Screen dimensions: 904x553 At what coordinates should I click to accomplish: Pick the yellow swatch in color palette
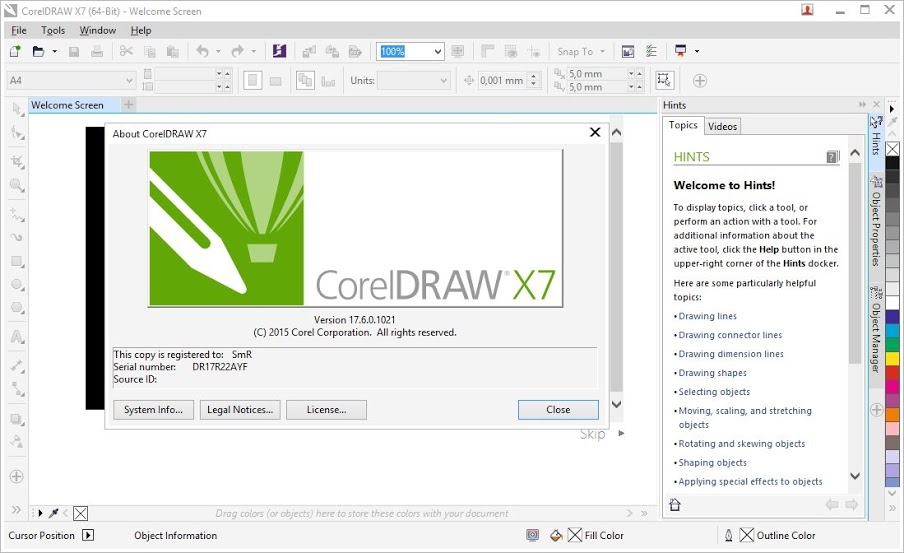click(x=892, y=359)
